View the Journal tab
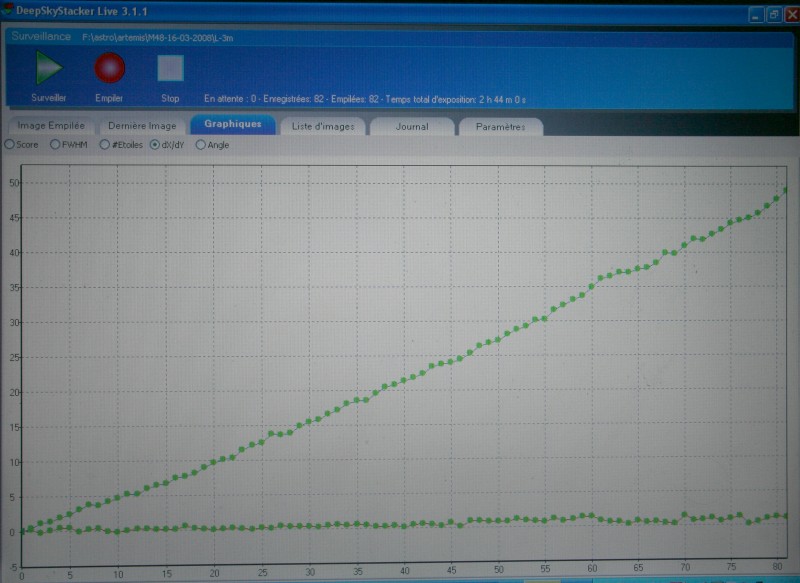This screenshot has width=800, height=583. pyautogui.click(x=412, y=126)
